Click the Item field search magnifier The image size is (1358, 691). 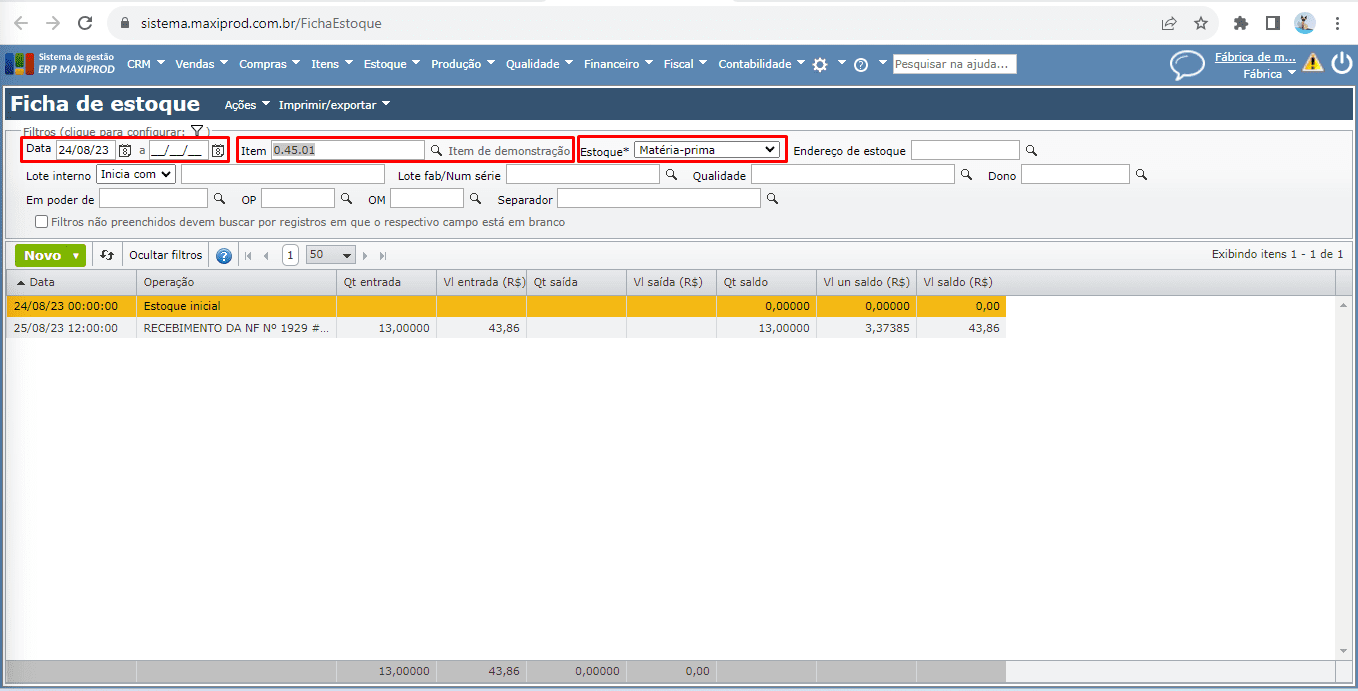pos(436,150)
